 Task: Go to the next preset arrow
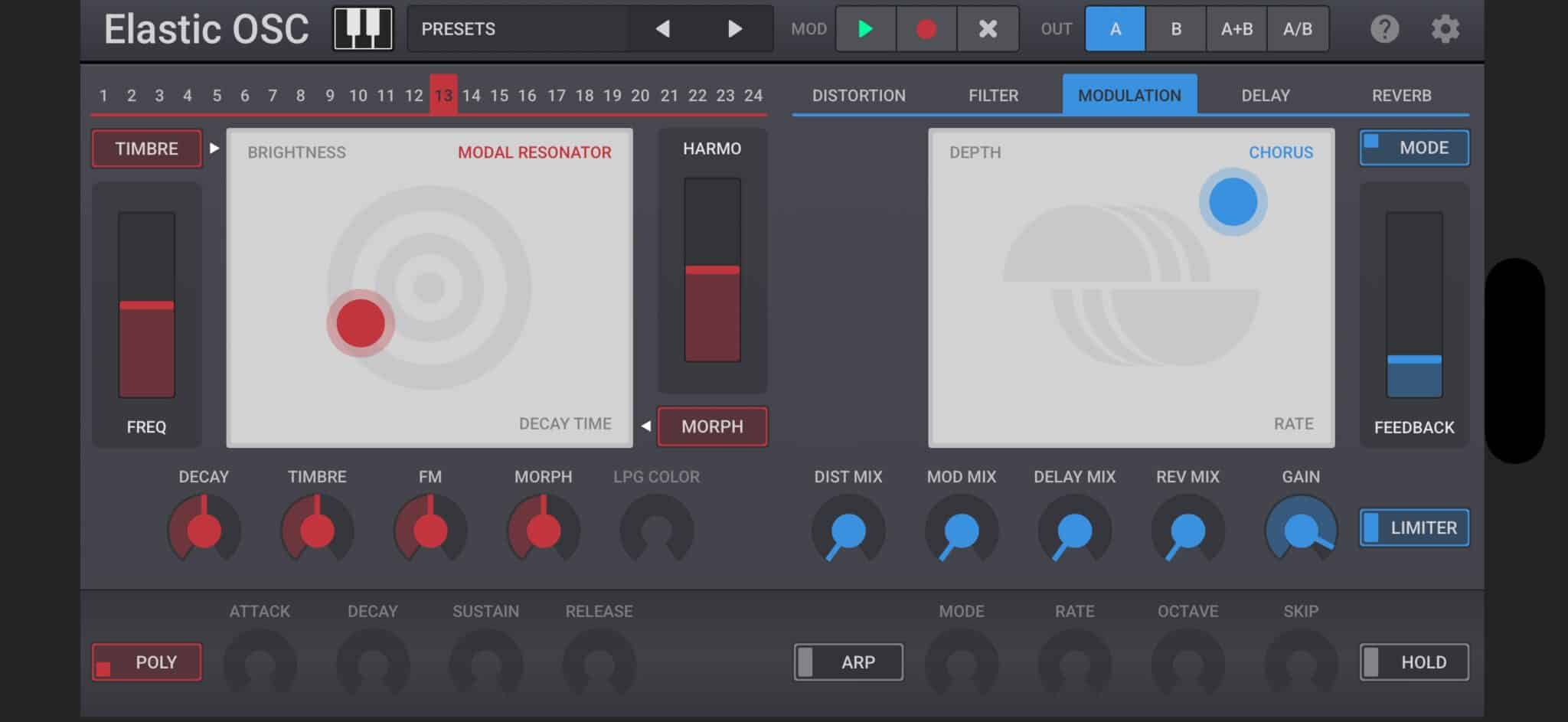pos(734,29)
